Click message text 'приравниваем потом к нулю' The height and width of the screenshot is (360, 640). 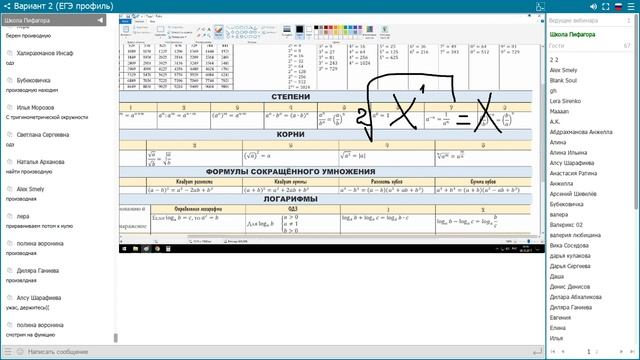(x=39, y=226)
